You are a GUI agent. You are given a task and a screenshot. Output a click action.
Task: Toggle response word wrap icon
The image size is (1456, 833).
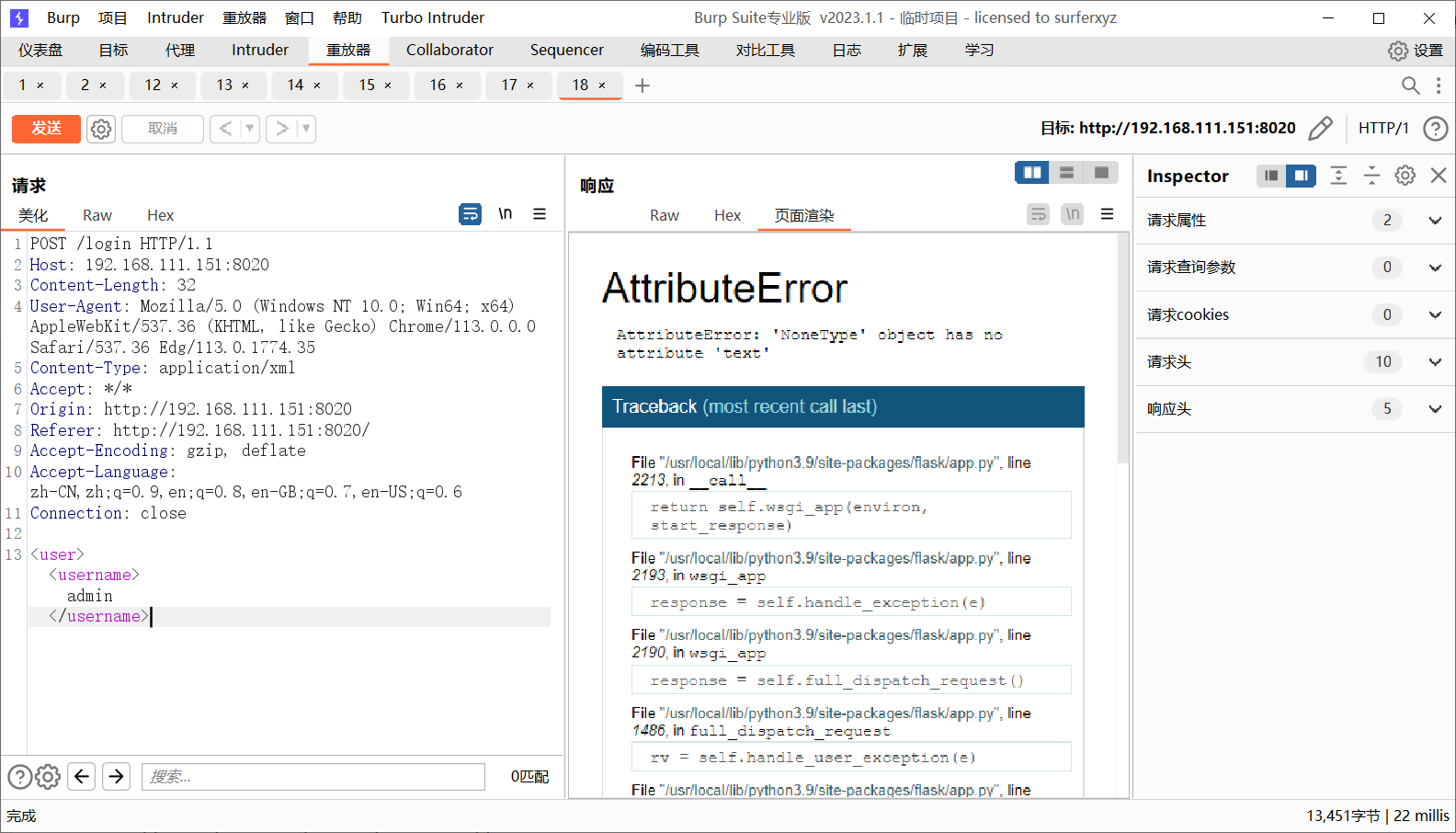tap(1038, 214)
